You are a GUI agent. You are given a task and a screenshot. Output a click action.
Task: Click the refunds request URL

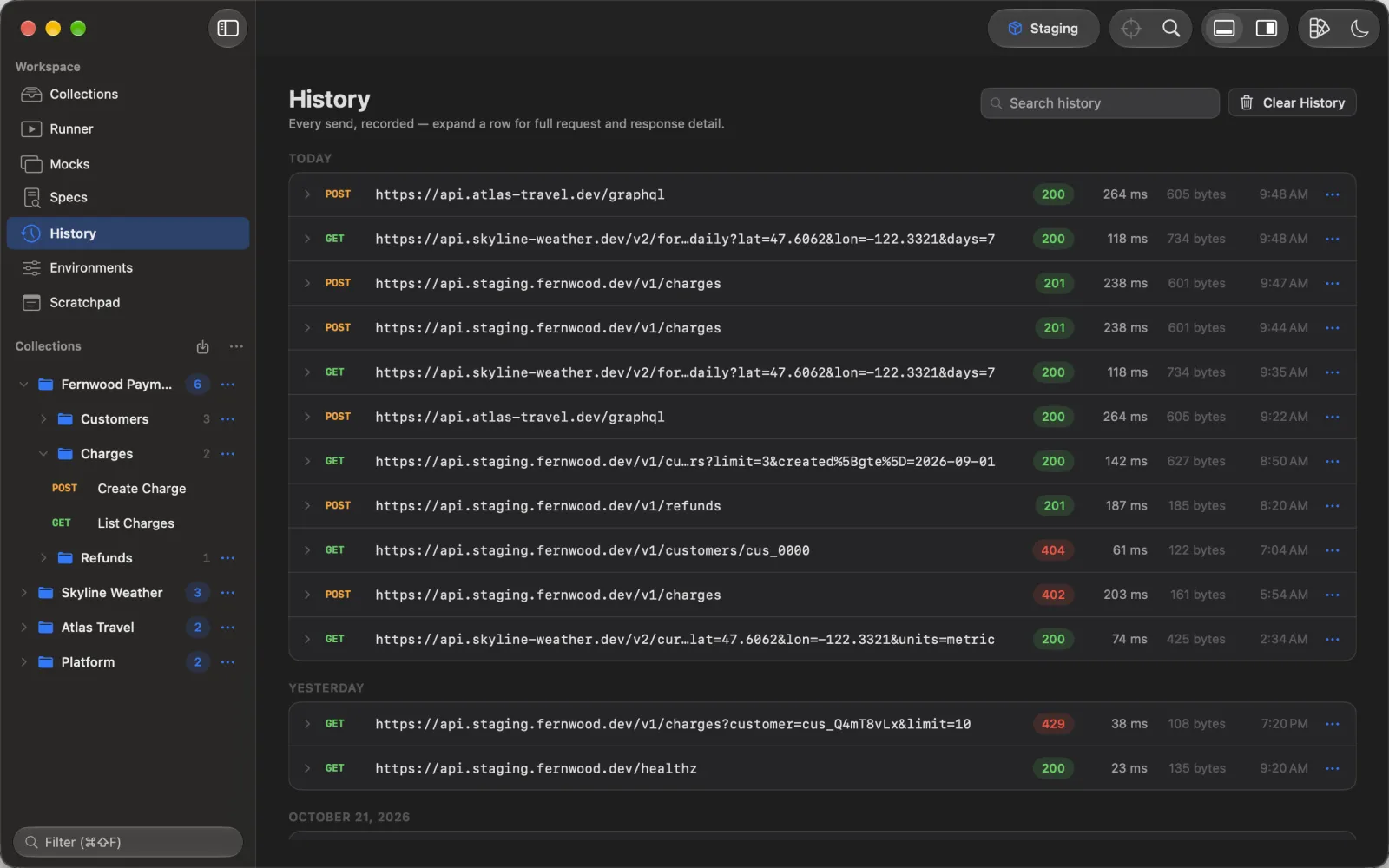pyautogui.click(x=548, y=506)
